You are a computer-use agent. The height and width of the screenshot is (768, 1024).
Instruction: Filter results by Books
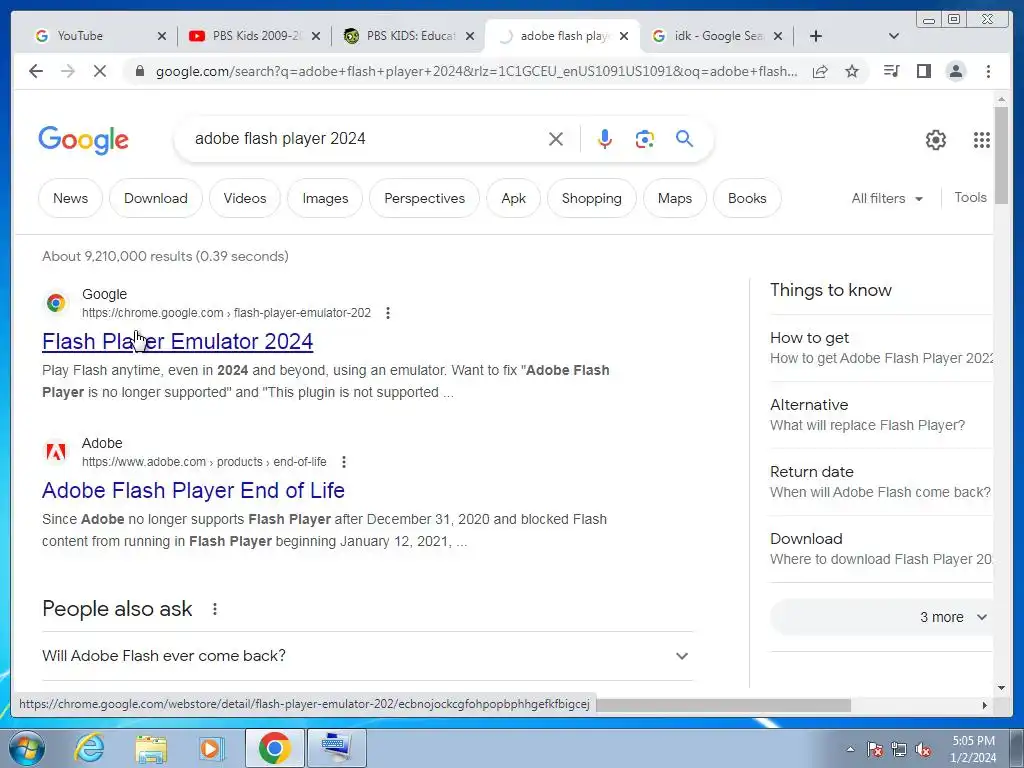747,199
